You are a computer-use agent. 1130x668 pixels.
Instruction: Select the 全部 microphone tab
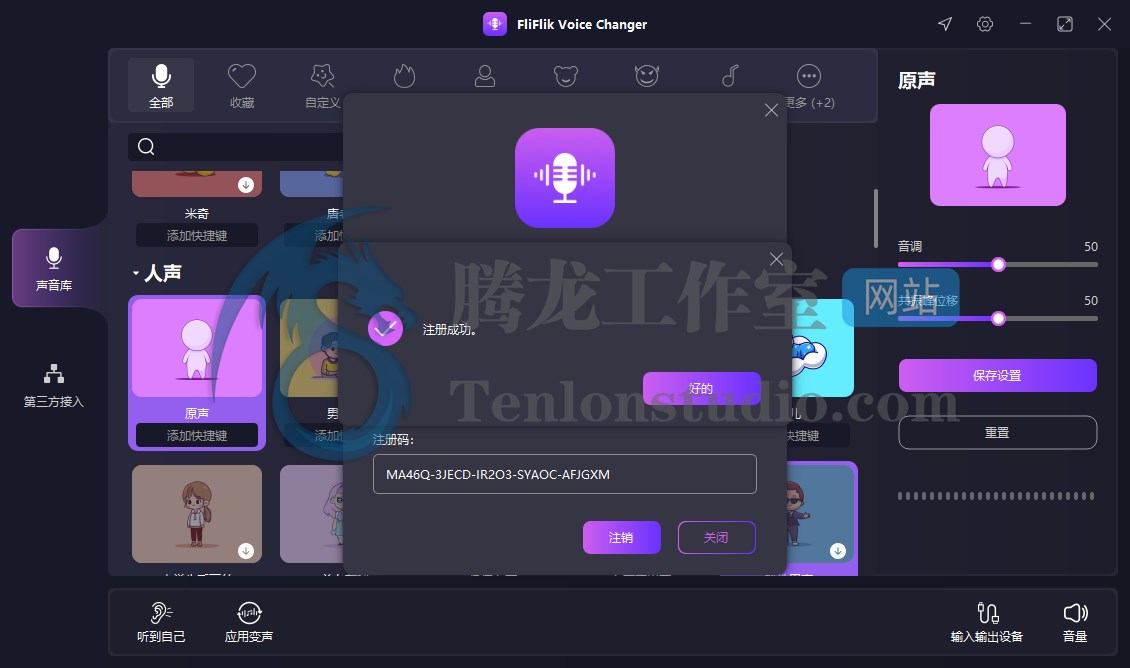click(x=161, y=85)
